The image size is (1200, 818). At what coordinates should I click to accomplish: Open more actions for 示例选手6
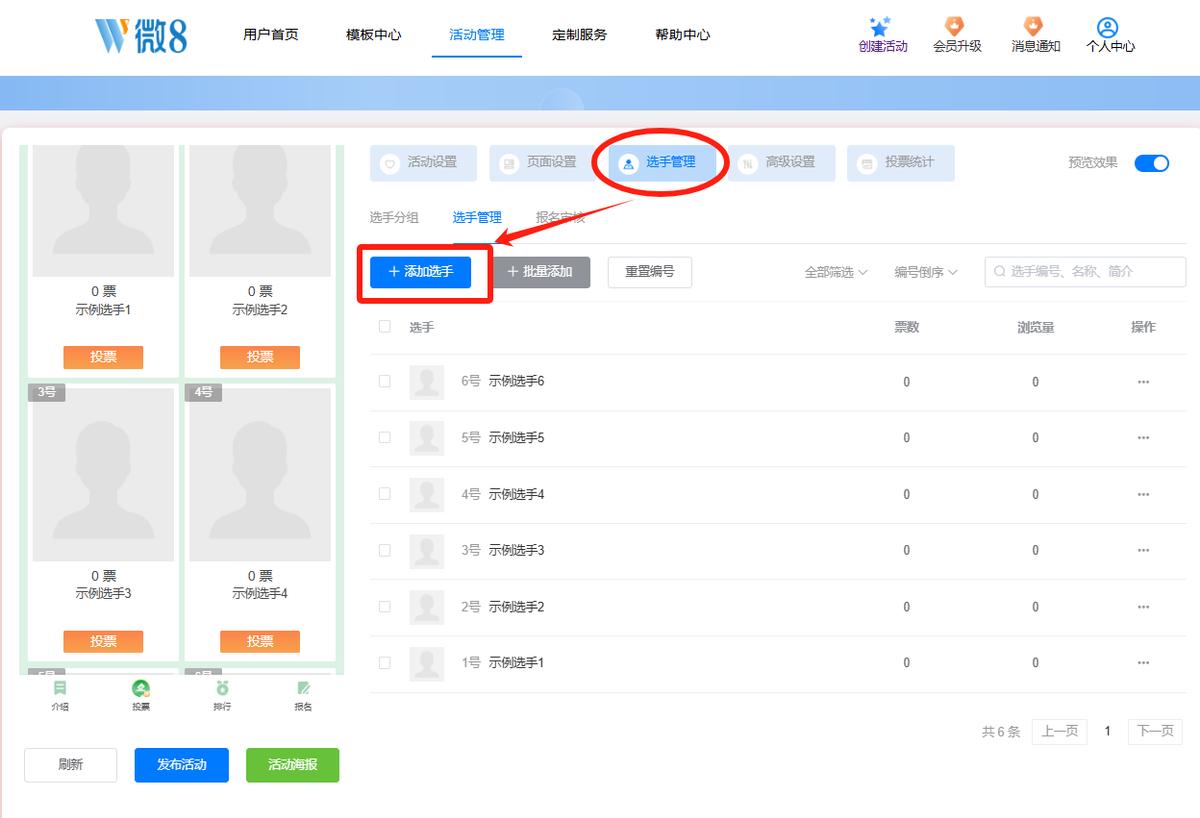1143,382
